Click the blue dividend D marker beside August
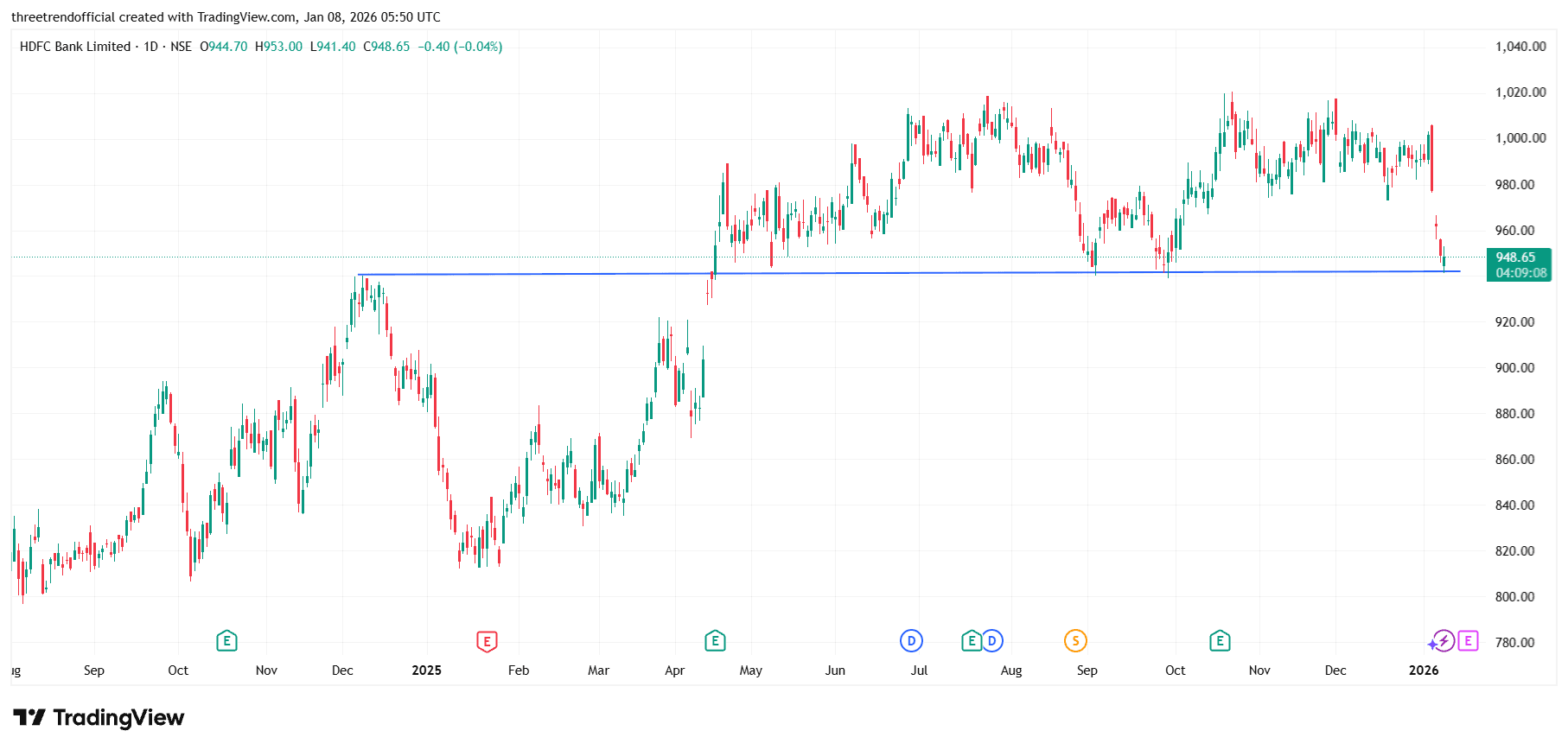This screenshot has height=750, width=1568. point(992,641)
